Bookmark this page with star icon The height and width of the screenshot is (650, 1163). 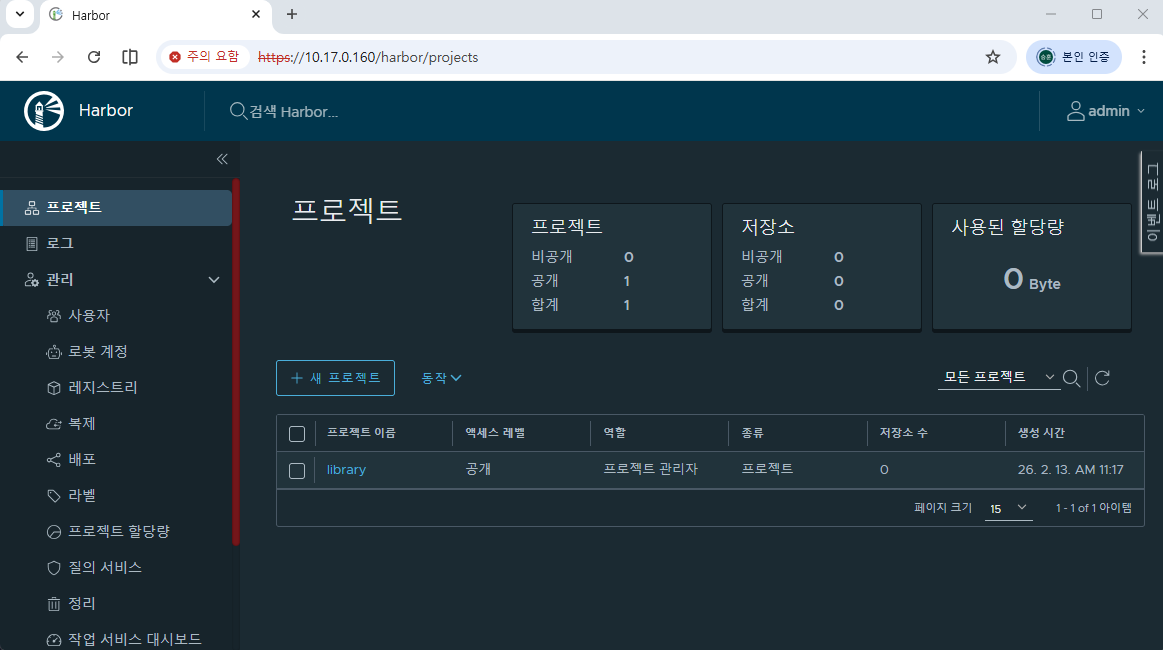pyautogui.click(x=992, y=57)
